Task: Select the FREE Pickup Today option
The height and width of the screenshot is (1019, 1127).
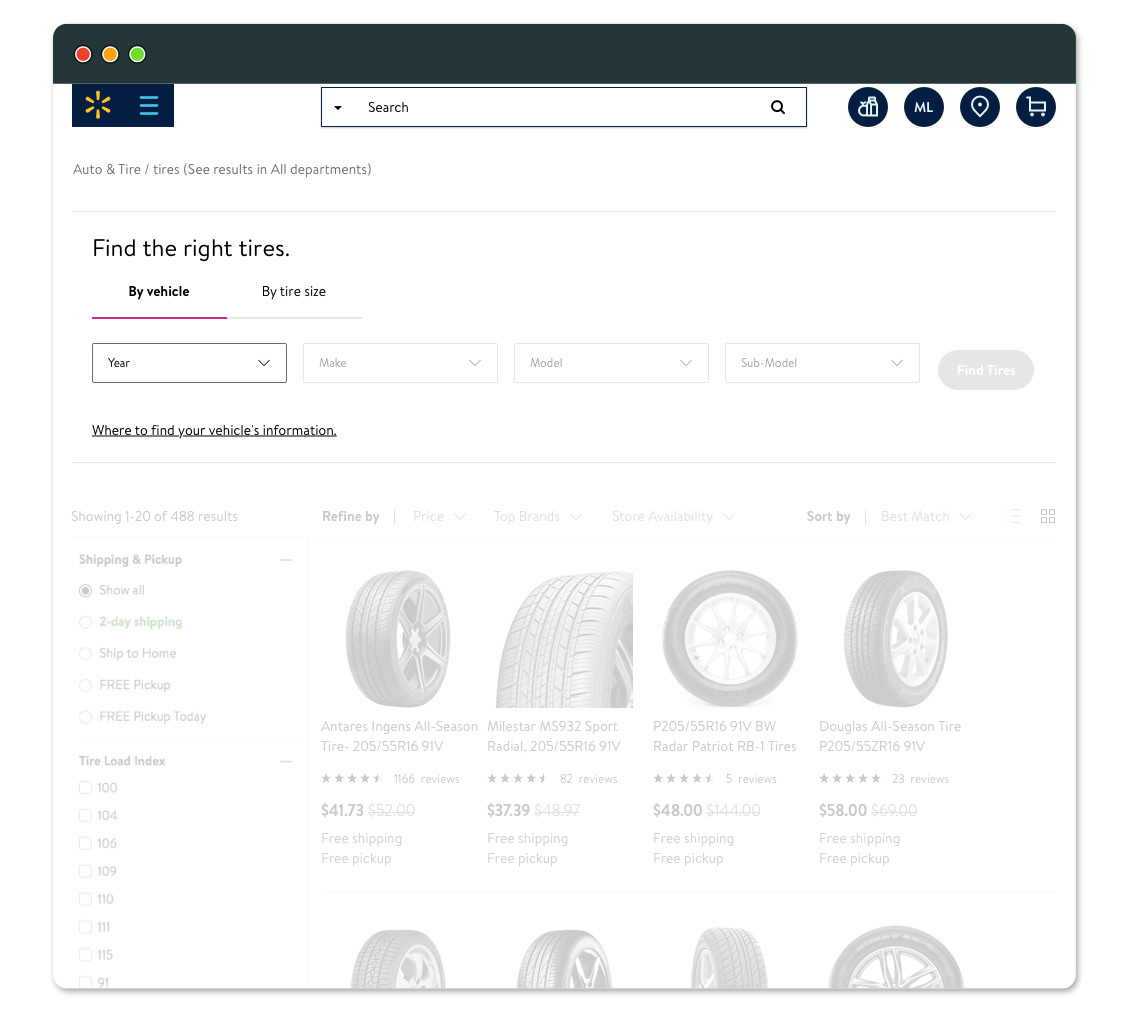Action: point(86,717)
